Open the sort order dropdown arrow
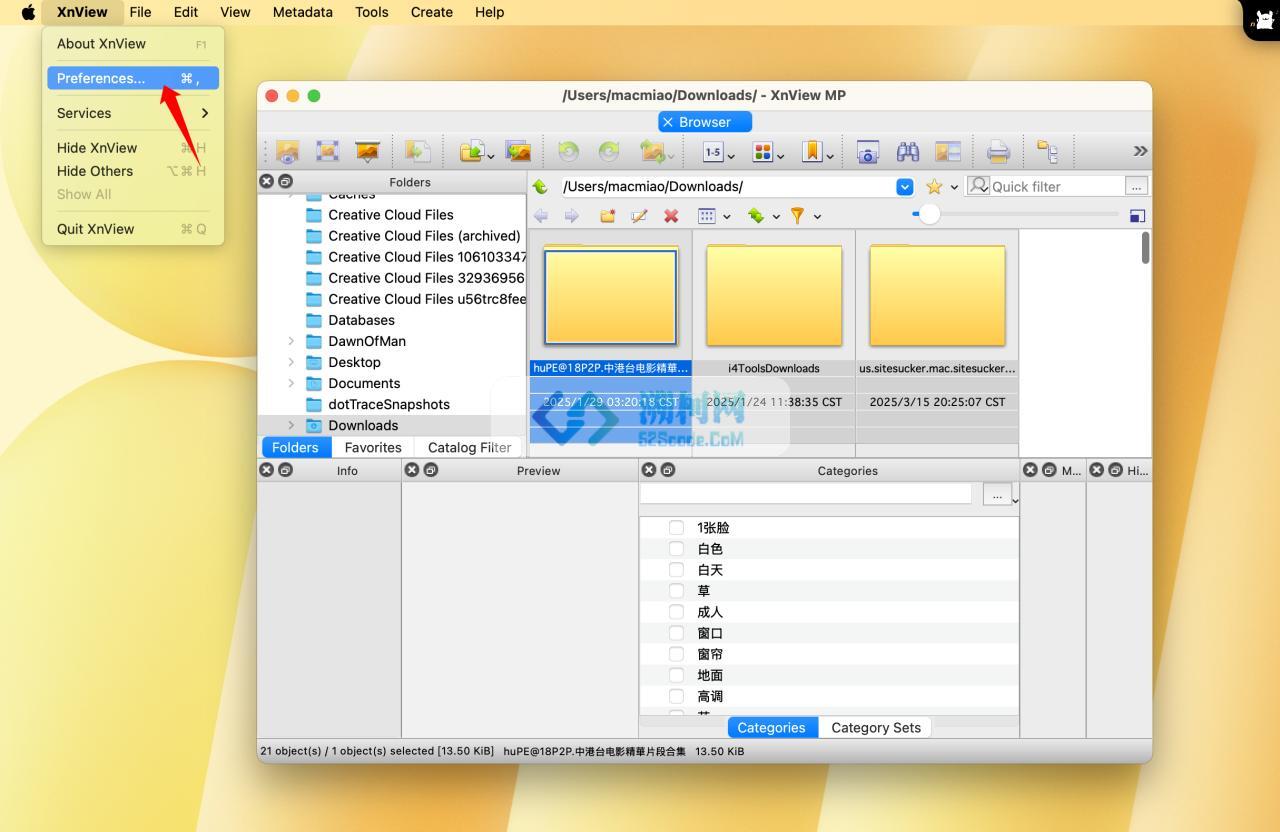Viewport: 1280px width, 832px height. coord(775,216)
